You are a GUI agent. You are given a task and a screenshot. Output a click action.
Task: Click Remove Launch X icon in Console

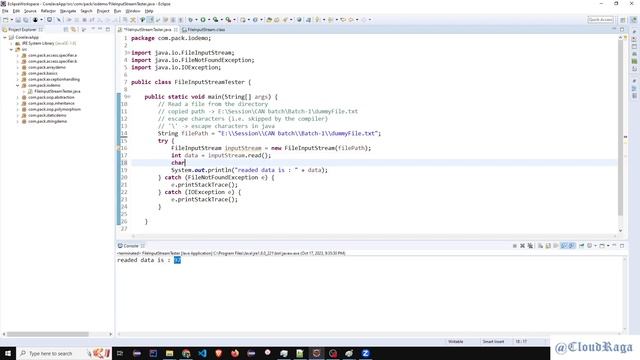coord(522,246)
